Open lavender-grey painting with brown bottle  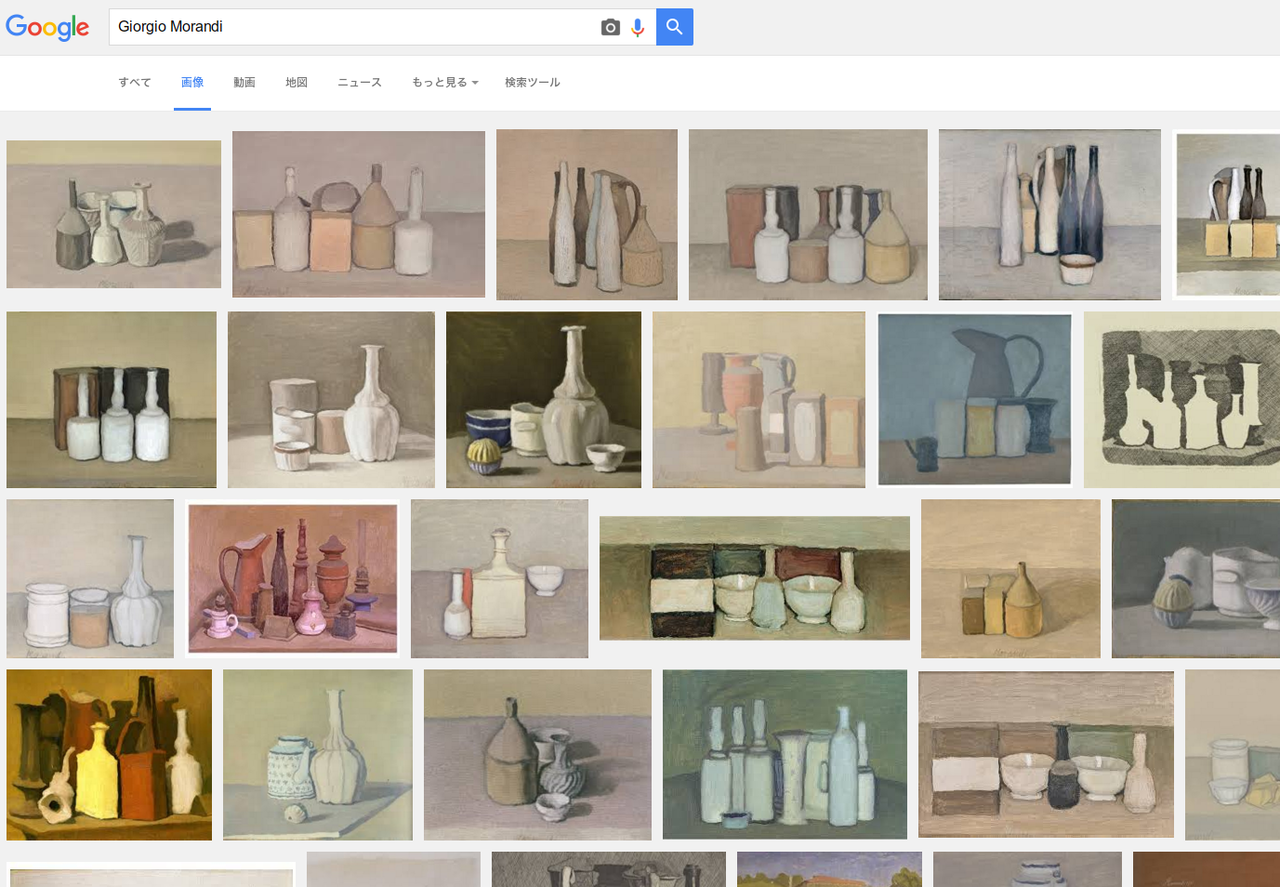[x=538, y=754]
